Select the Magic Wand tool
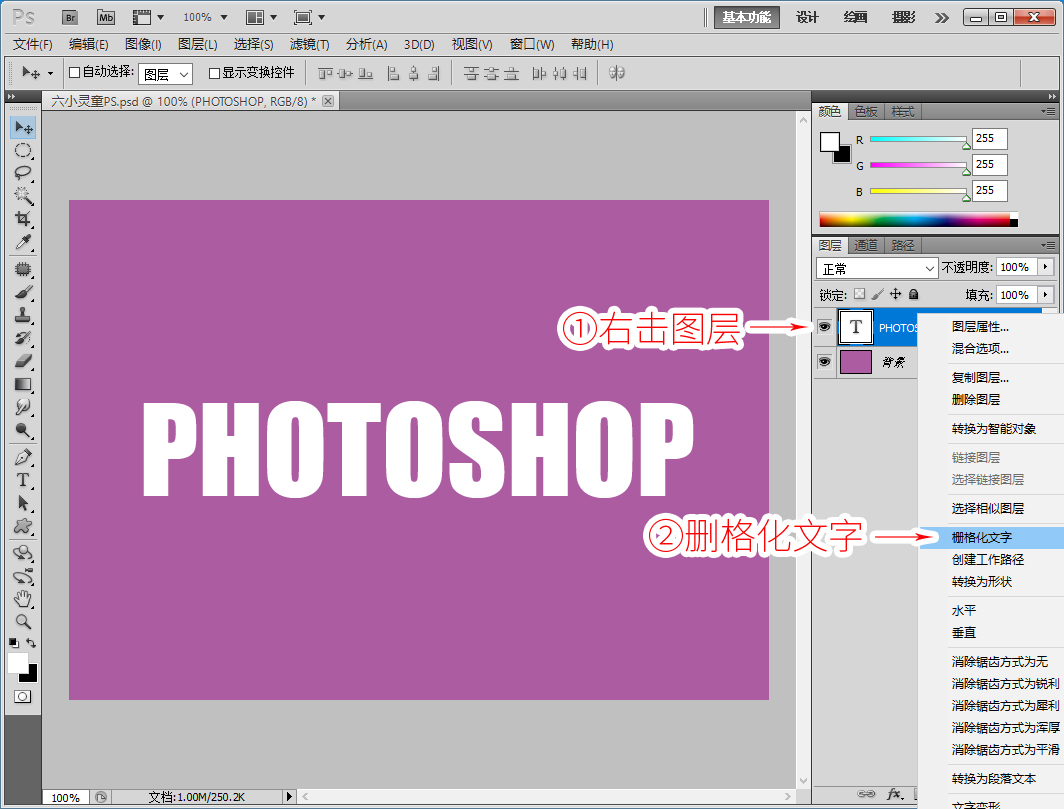The image size is (1064, 809). pyautogui.click(x=23, y=195)
